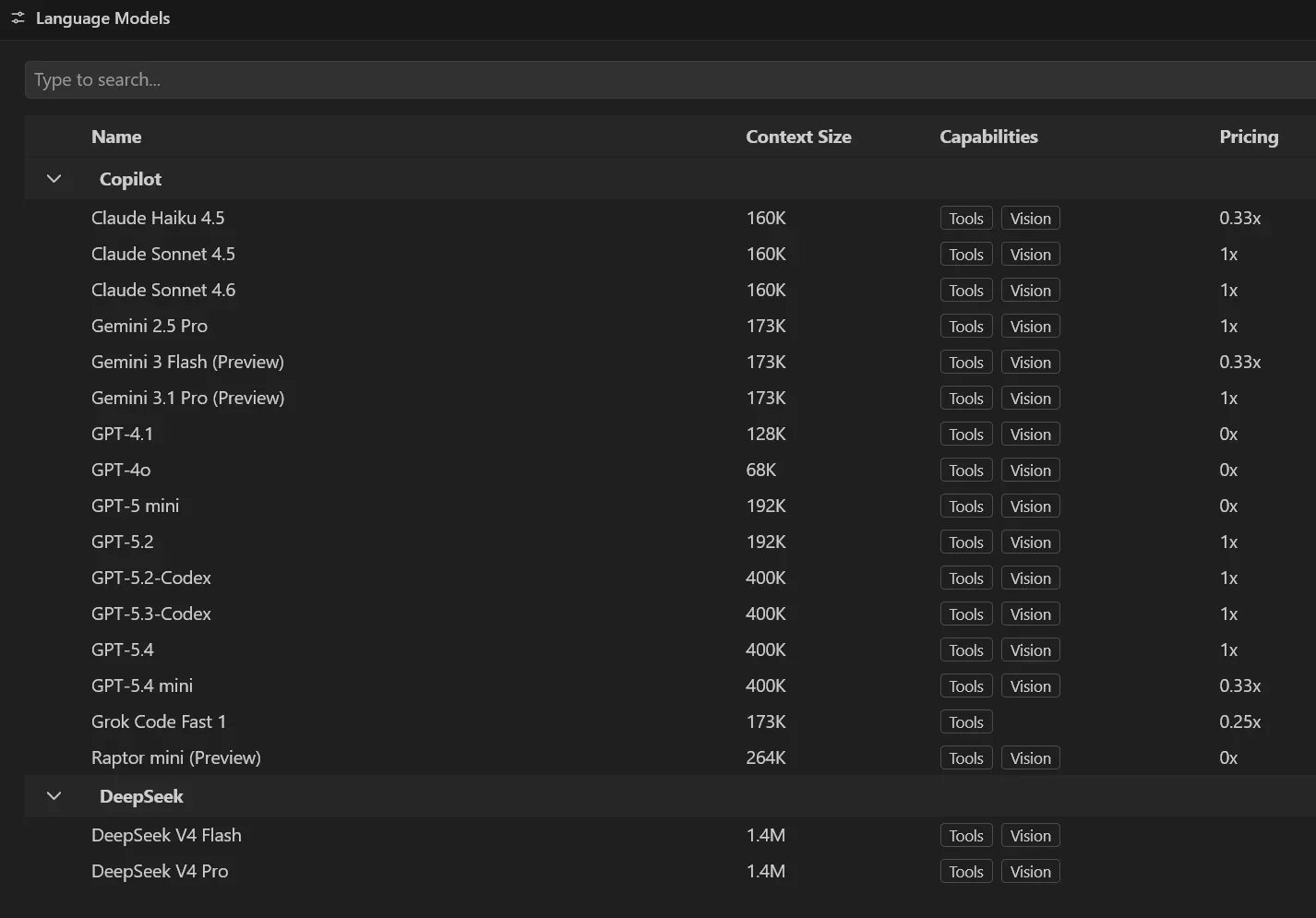Click the Vision badge for Raptor mini (Preview)

[1031, 758]
